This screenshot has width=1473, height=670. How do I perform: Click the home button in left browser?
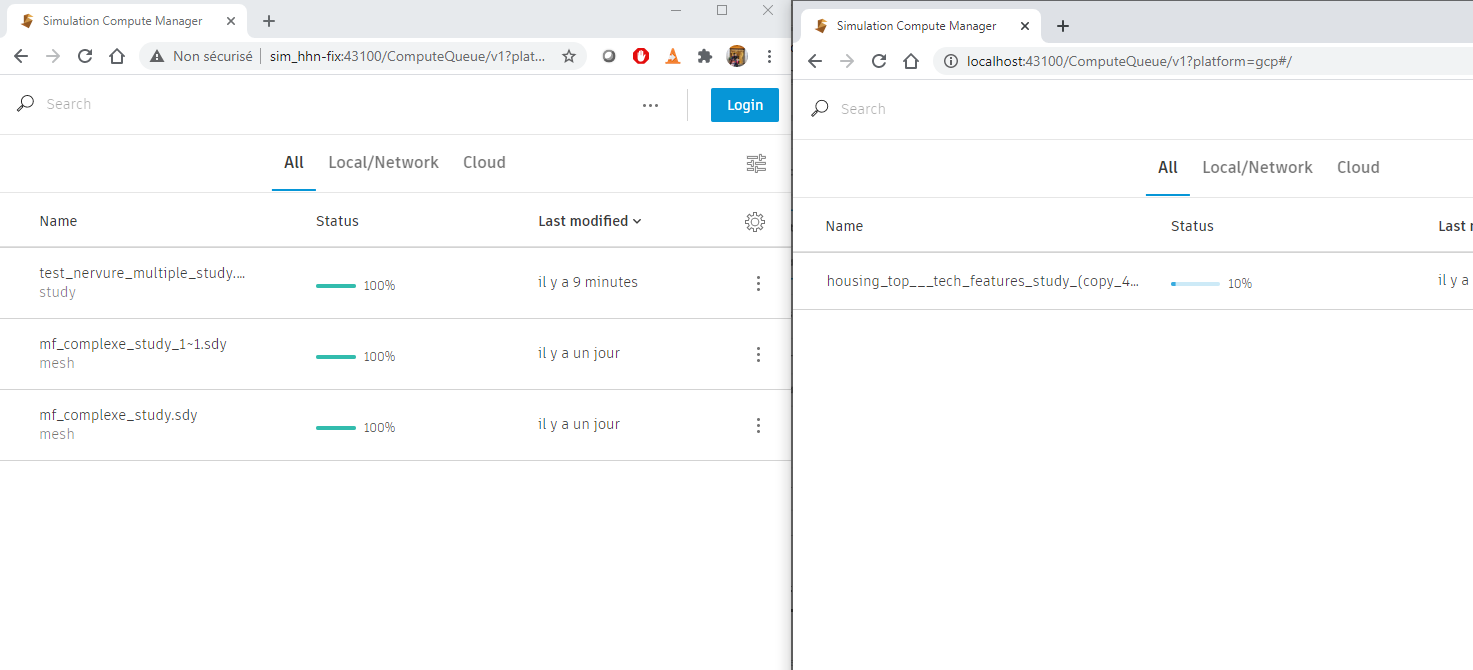(117, 57)
